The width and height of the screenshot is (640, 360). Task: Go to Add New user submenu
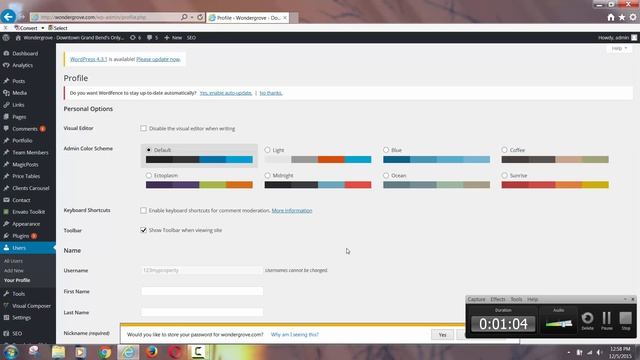(14, 271)
